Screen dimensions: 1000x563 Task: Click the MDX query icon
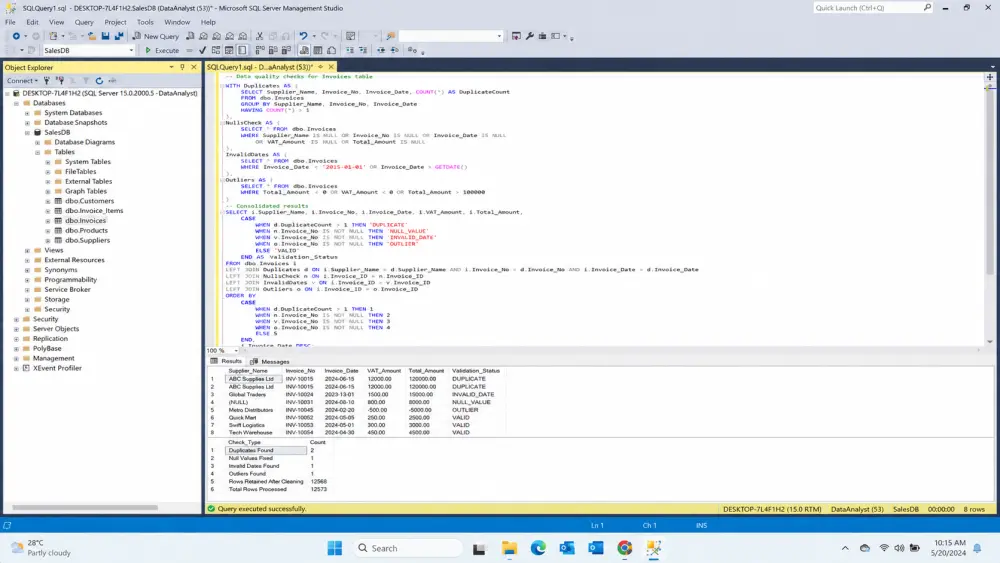click(x=203, y=36)
